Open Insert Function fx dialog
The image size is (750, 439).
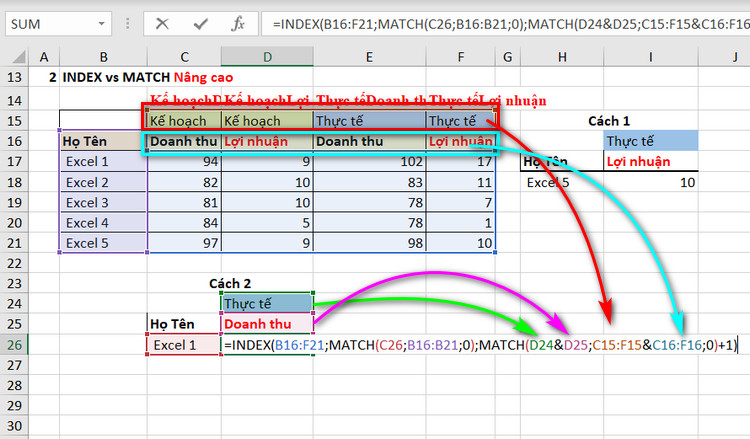click(x=238, y=23)
